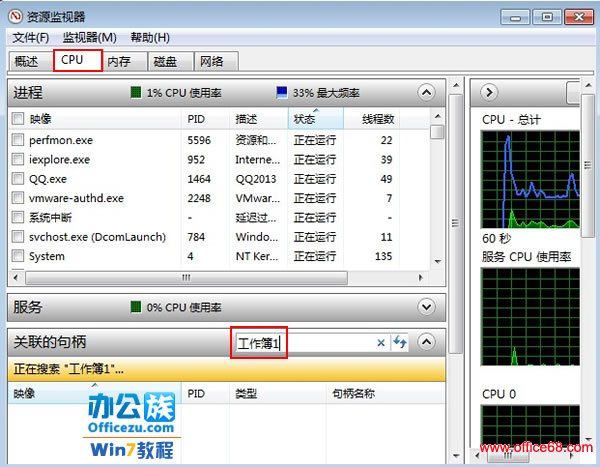The image size is (600, 467).
Task: Select the QQ.exe process row name
Action: tap(48, 179)
